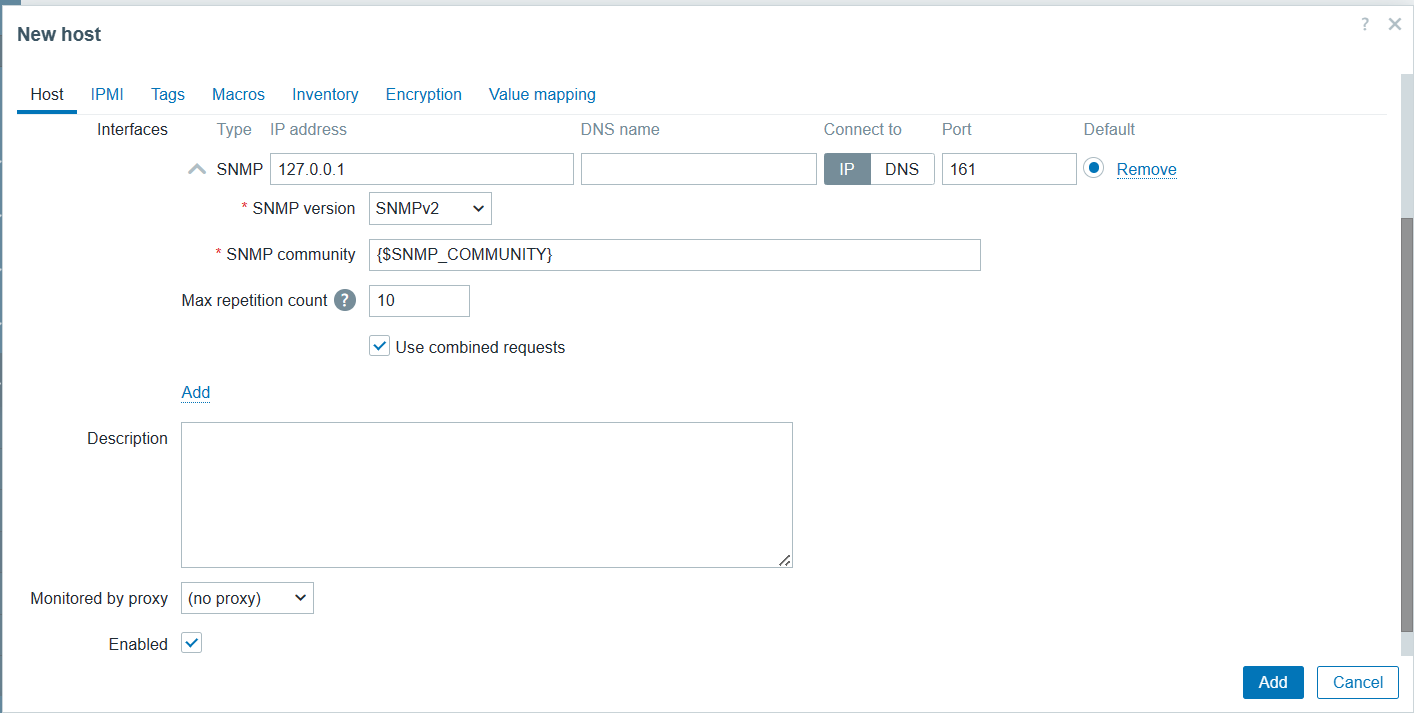Click the Add button to create host
The width and height of the screenshot is (1414, 713).
click(1272, 682)
